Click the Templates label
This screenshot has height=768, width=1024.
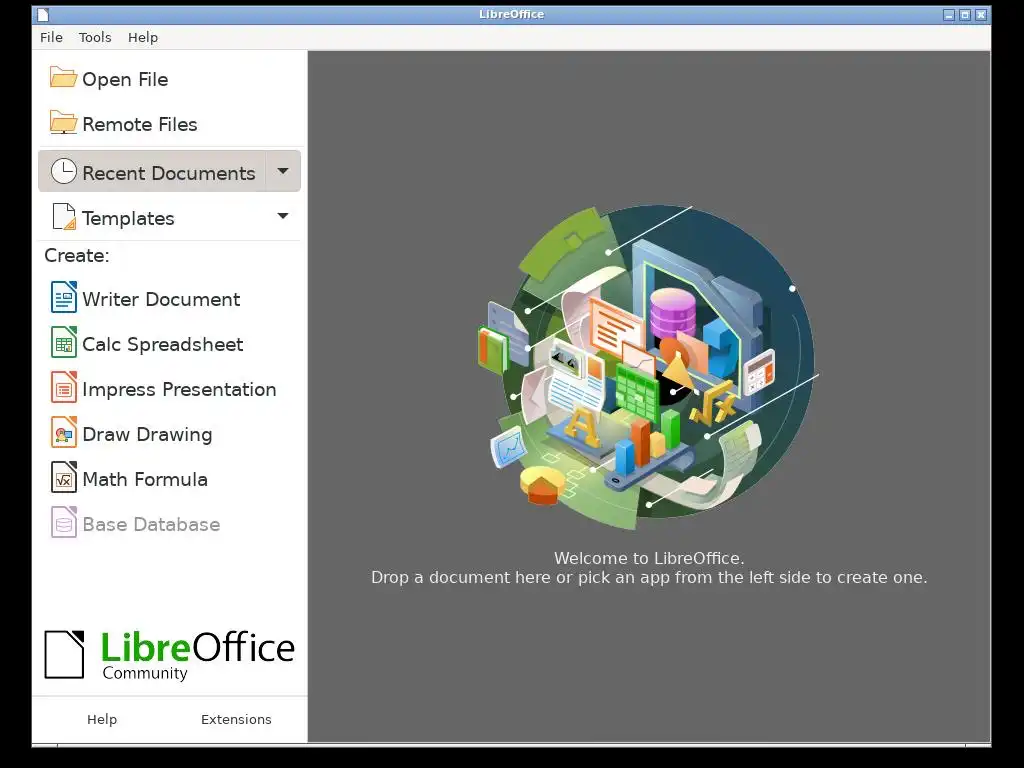click(x=128, y=218)
